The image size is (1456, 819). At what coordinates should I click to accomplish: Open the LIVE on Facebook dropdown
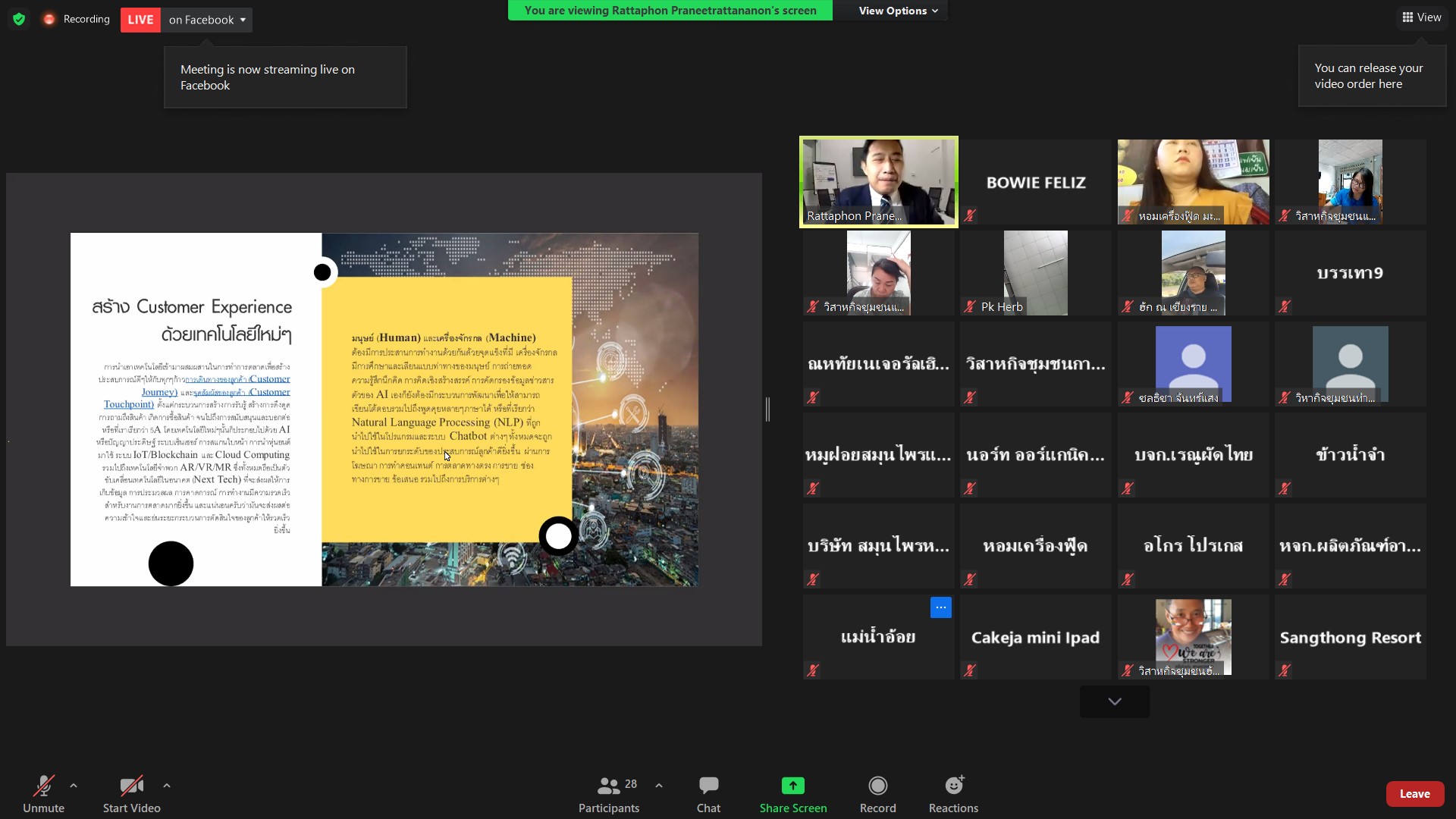coord(208,20)
